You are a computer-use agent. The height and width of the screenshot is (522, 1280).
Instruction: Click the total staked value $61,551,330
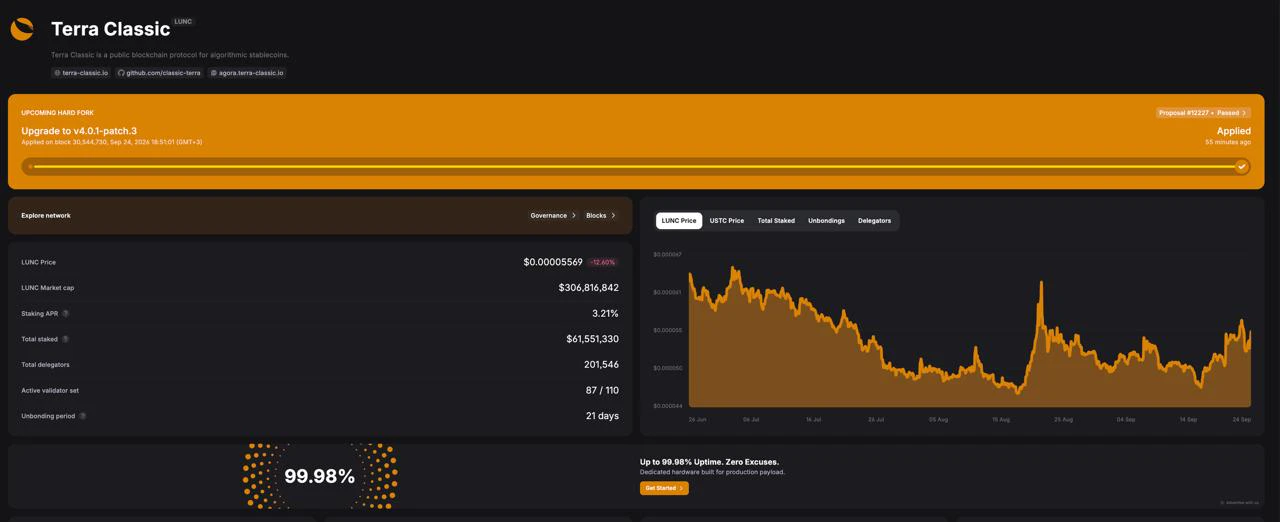592,339
